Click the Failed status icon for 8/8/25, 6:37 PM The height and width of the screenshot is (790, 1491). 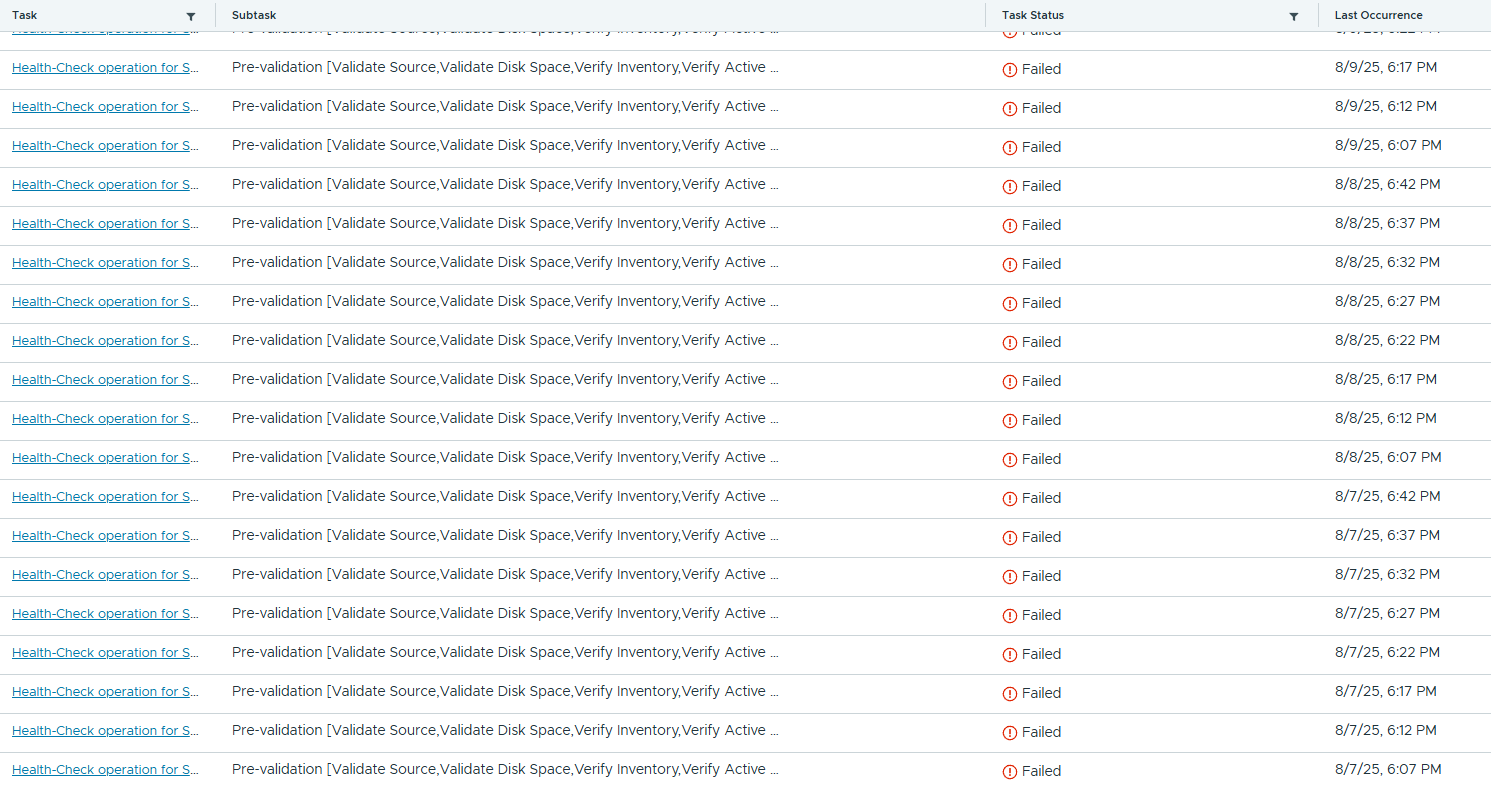[x=1010, y=226]
